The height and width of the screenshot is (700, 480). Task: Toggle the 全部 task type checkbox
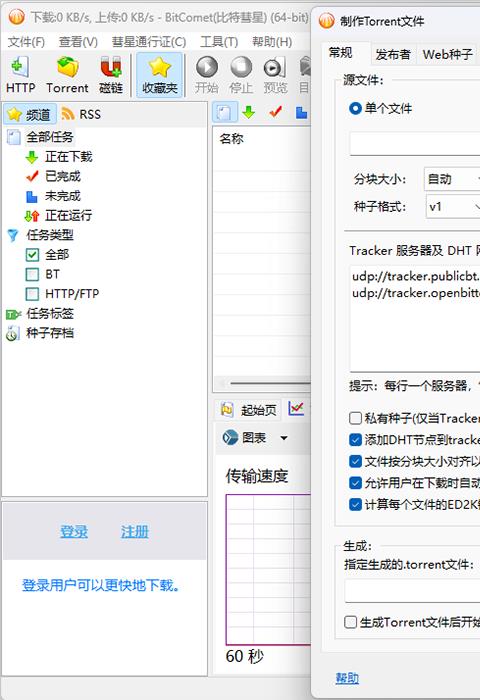(32, 255)
